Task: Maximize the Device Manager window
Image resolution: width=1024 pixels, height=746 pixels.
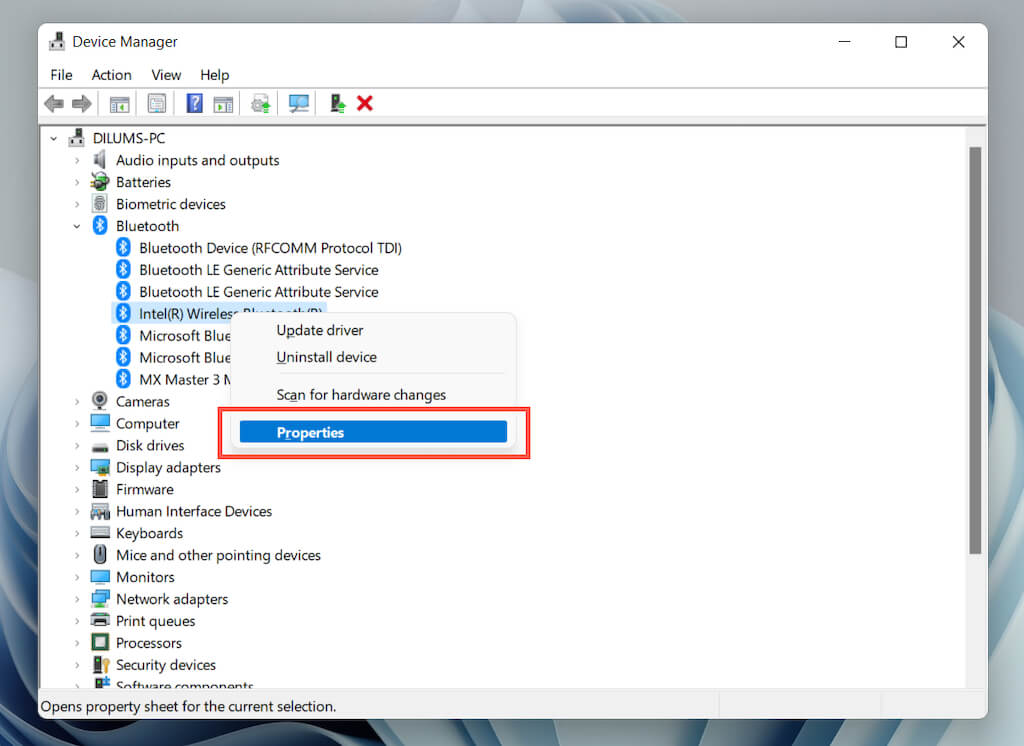Action: click(x=901, y=42)
